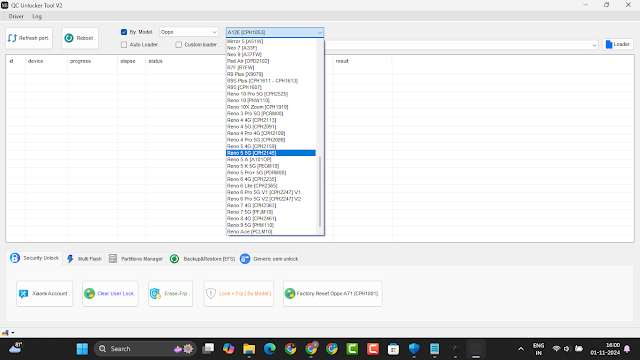This screenshot has height=360, width=640.
Task: Select Reno 5 Pro+ 5G entry
Action: 271,173
